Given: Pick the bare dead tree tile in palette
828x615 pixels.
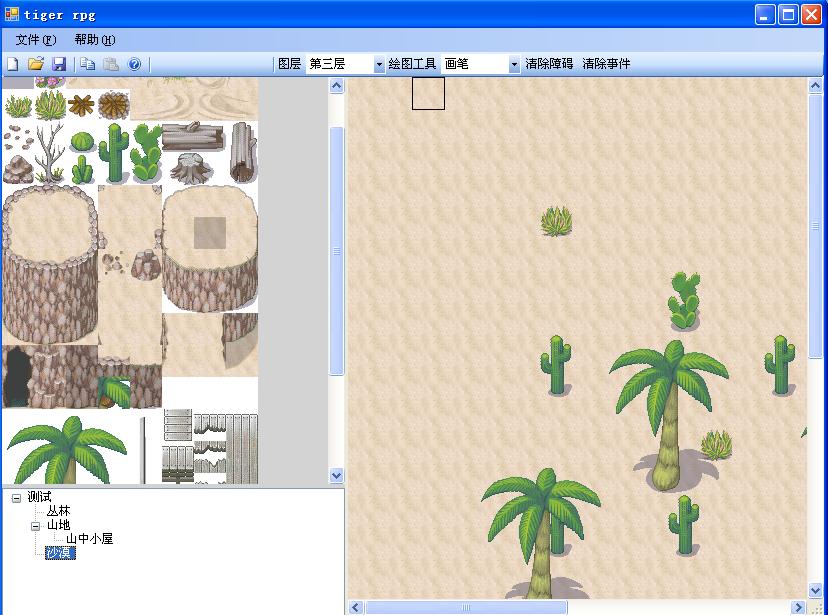Looking at the screenshot, I should 50,153.
